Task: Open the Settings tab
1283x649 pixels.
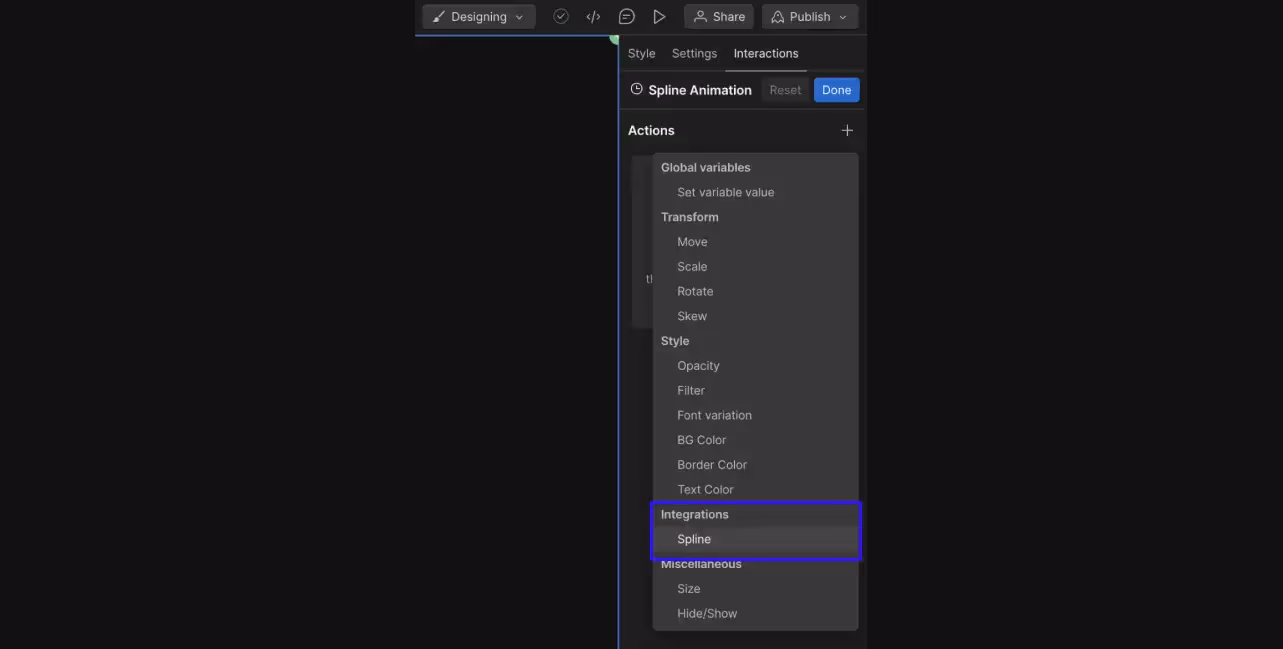Action: (x=694, y=53)
